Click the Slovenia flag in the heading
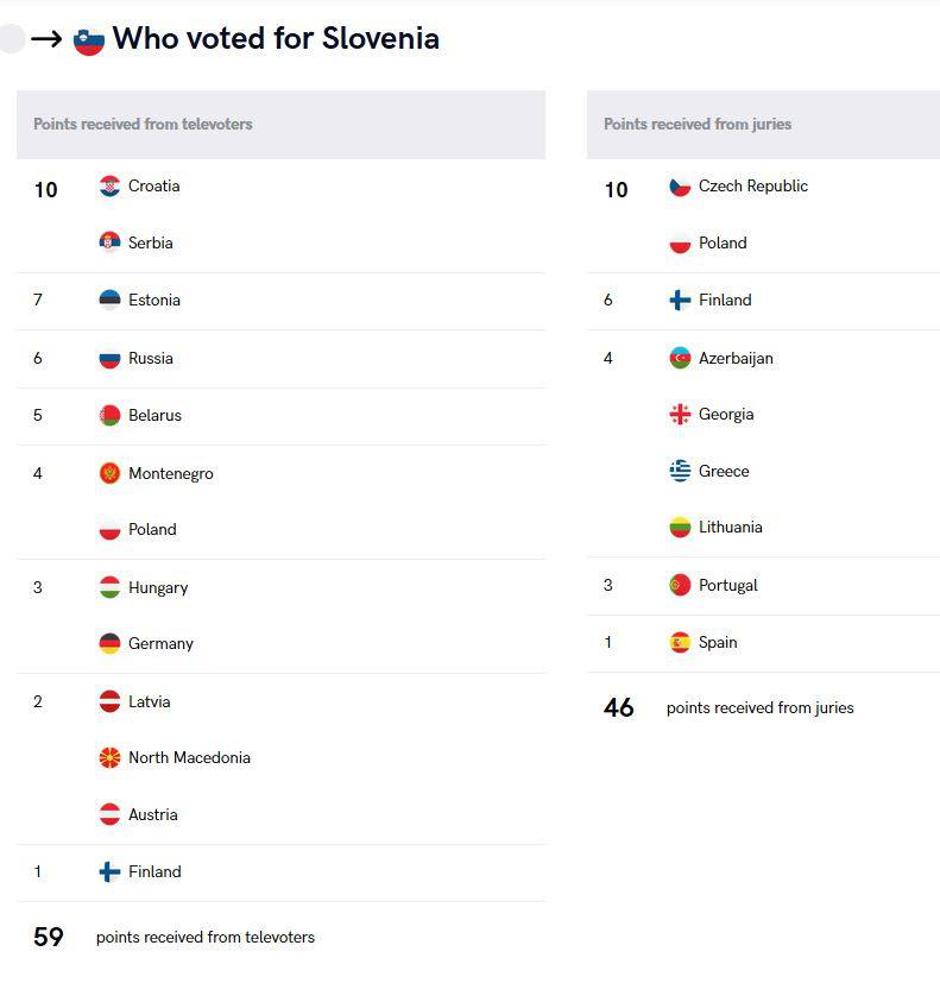This screenshot has width=940, height=983. [89, 41]
